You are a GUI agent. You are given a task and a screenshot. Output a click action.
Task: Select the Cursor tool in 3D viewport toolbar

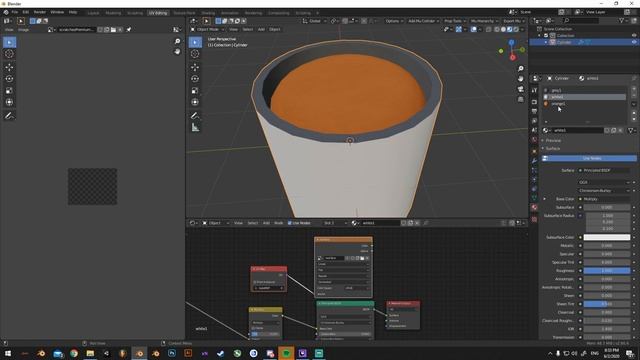point(195,54)
